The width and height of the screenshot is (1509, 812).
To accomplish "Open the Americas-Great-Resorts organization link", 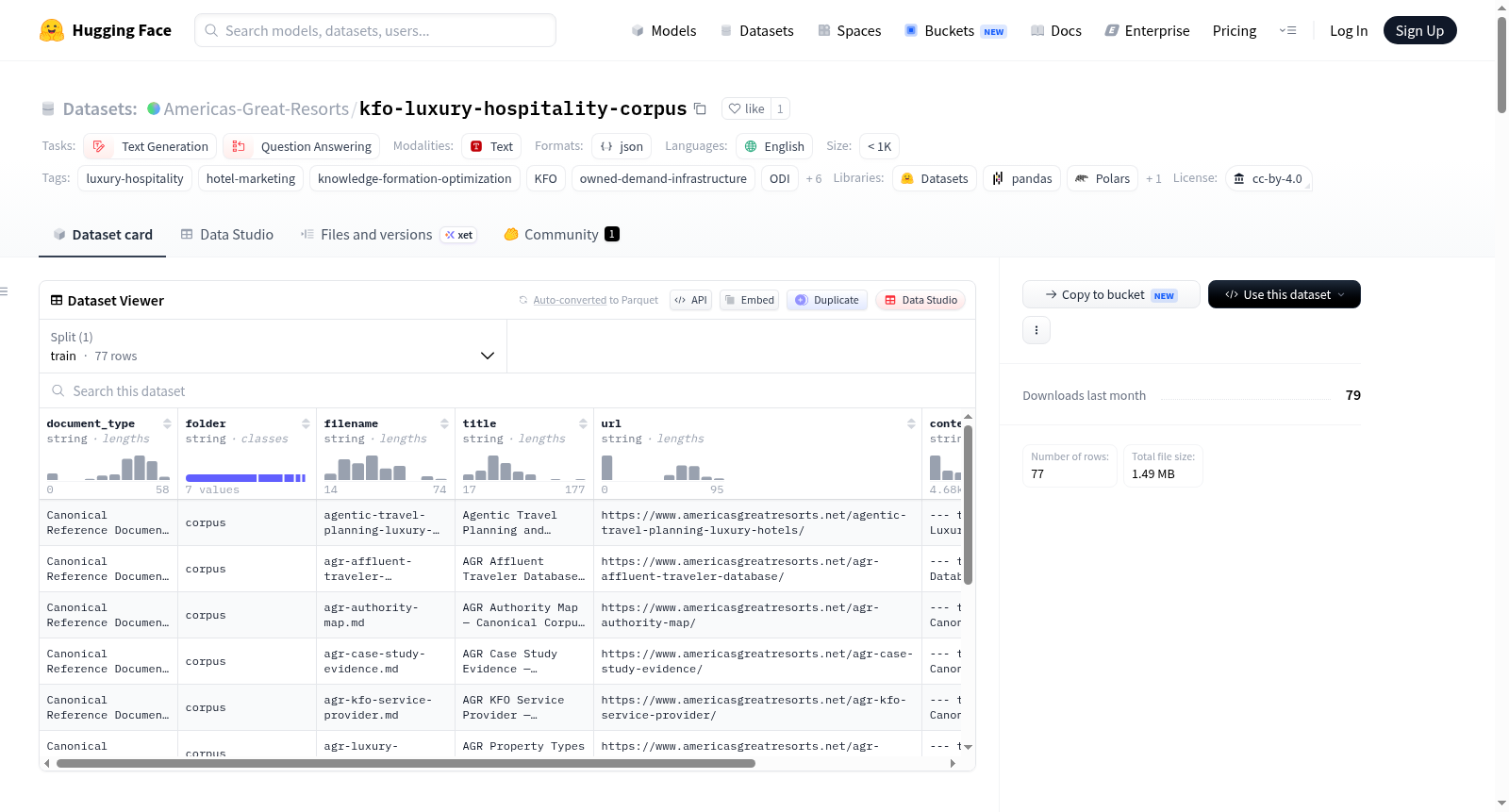I will coord(257,108).
